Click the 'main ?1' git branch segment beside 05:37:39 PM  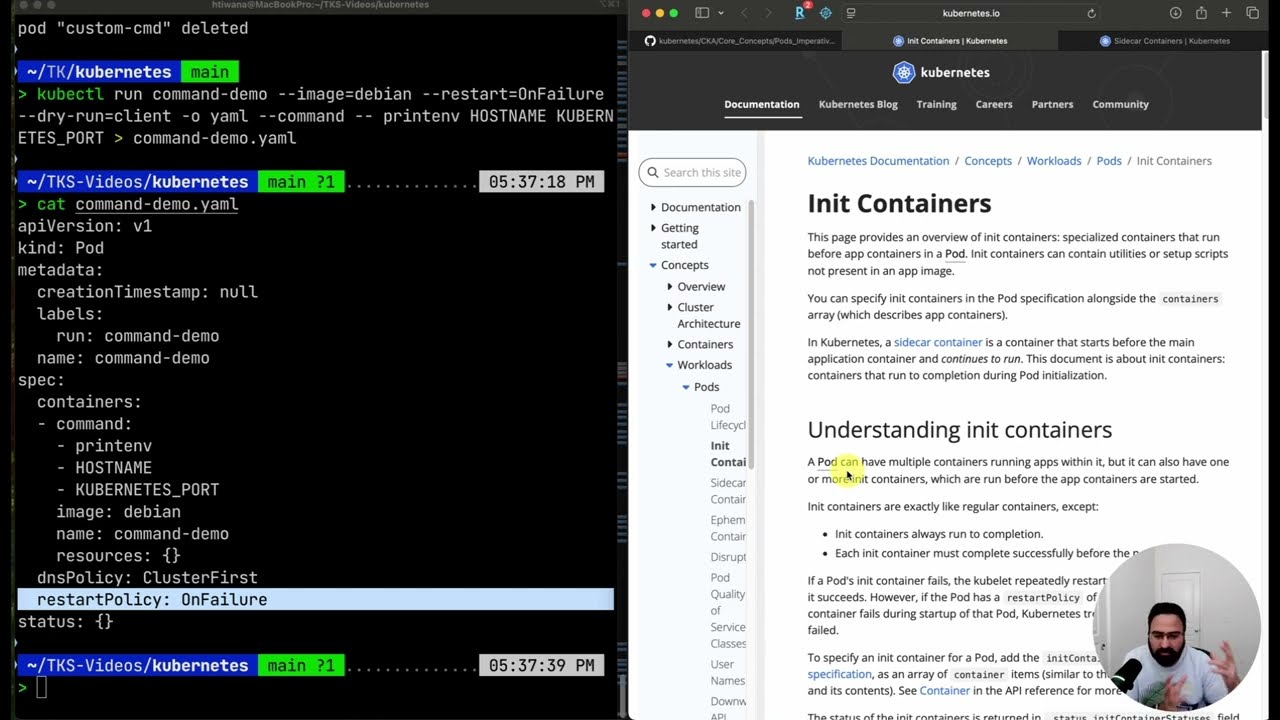[x=301, y=666]
